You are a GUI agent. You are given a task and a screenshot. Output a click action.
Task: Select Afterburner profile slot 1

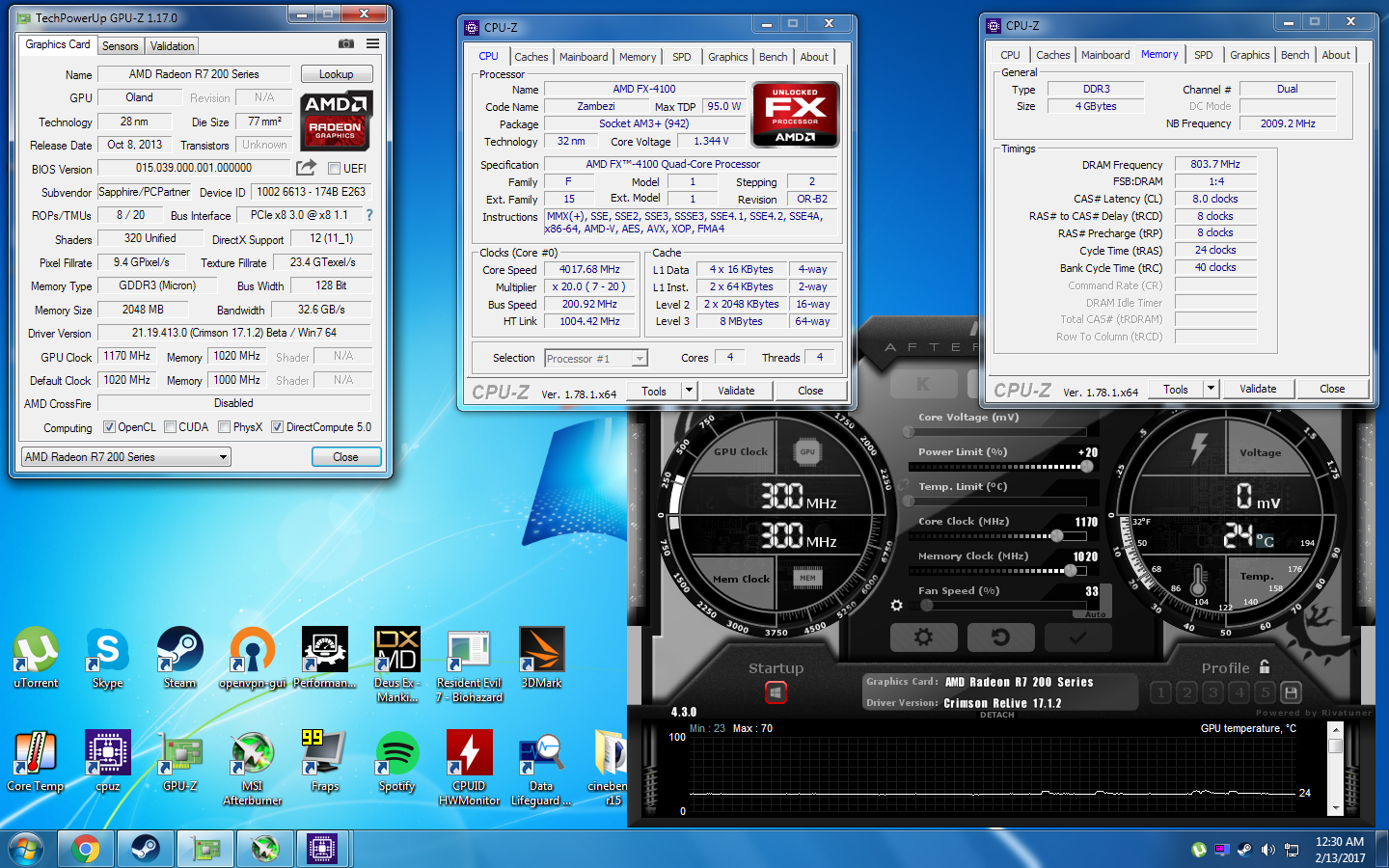(1160, 692)
